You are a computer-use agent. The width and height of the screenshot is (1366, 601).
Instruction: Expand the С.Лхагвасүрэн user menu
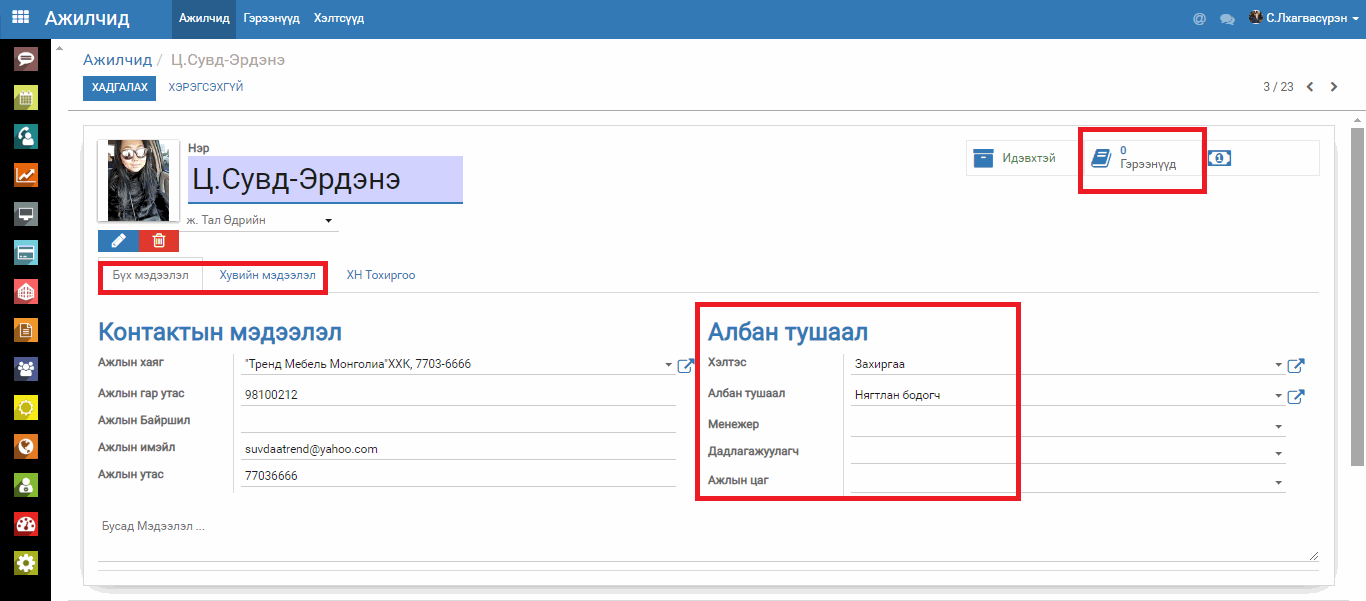tap(1304, 18)
